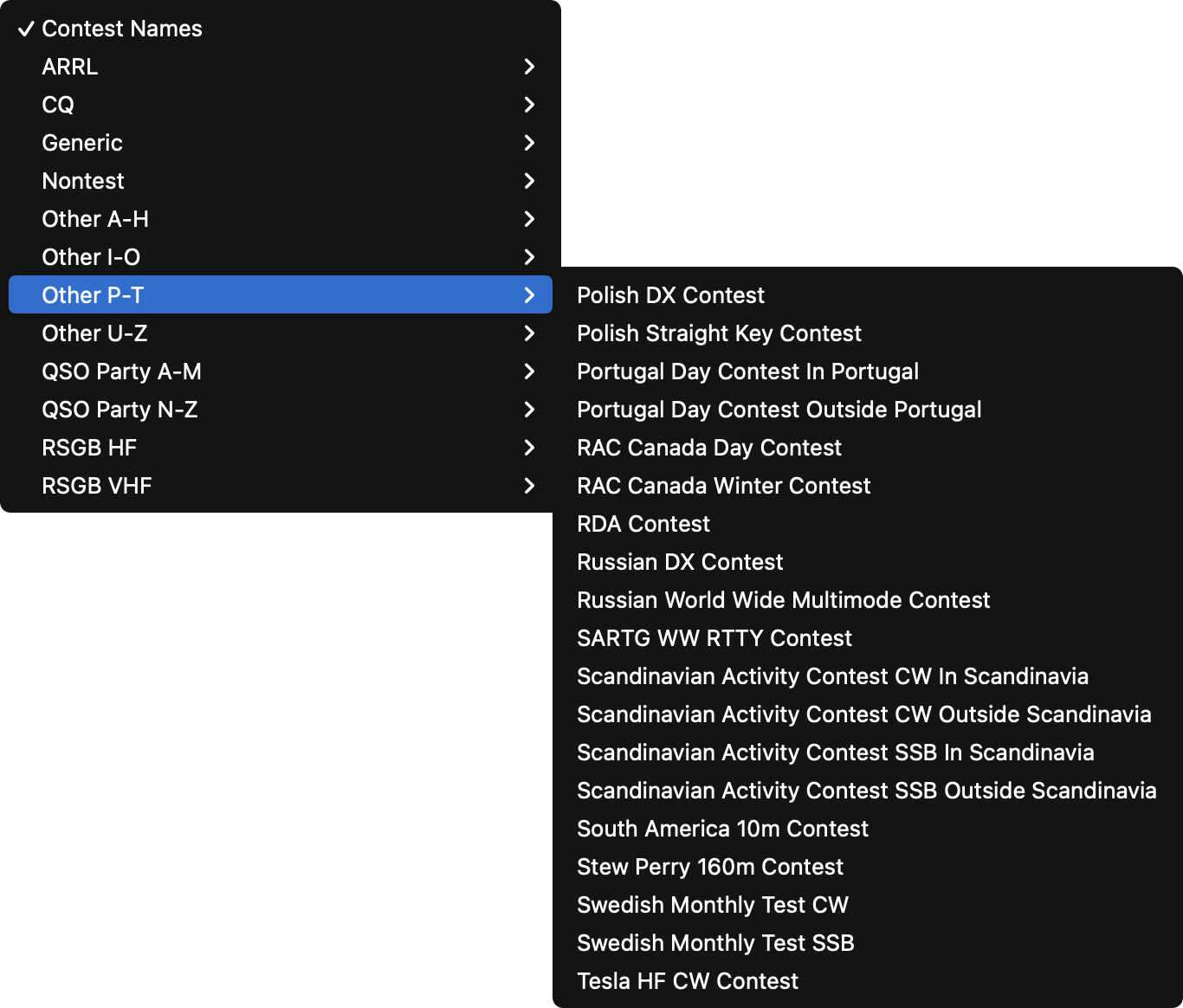The image size is (1183, 1008).
Task: Click the chevron arrow beside Generic
Action: point(530,143)
